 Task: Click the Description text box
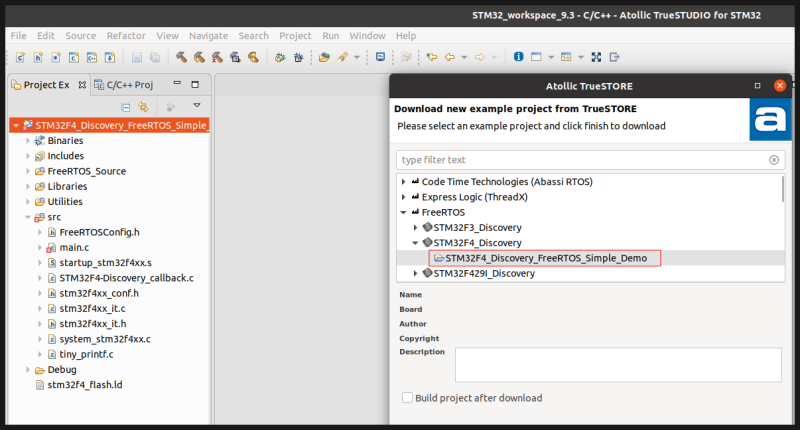(618, 365)
